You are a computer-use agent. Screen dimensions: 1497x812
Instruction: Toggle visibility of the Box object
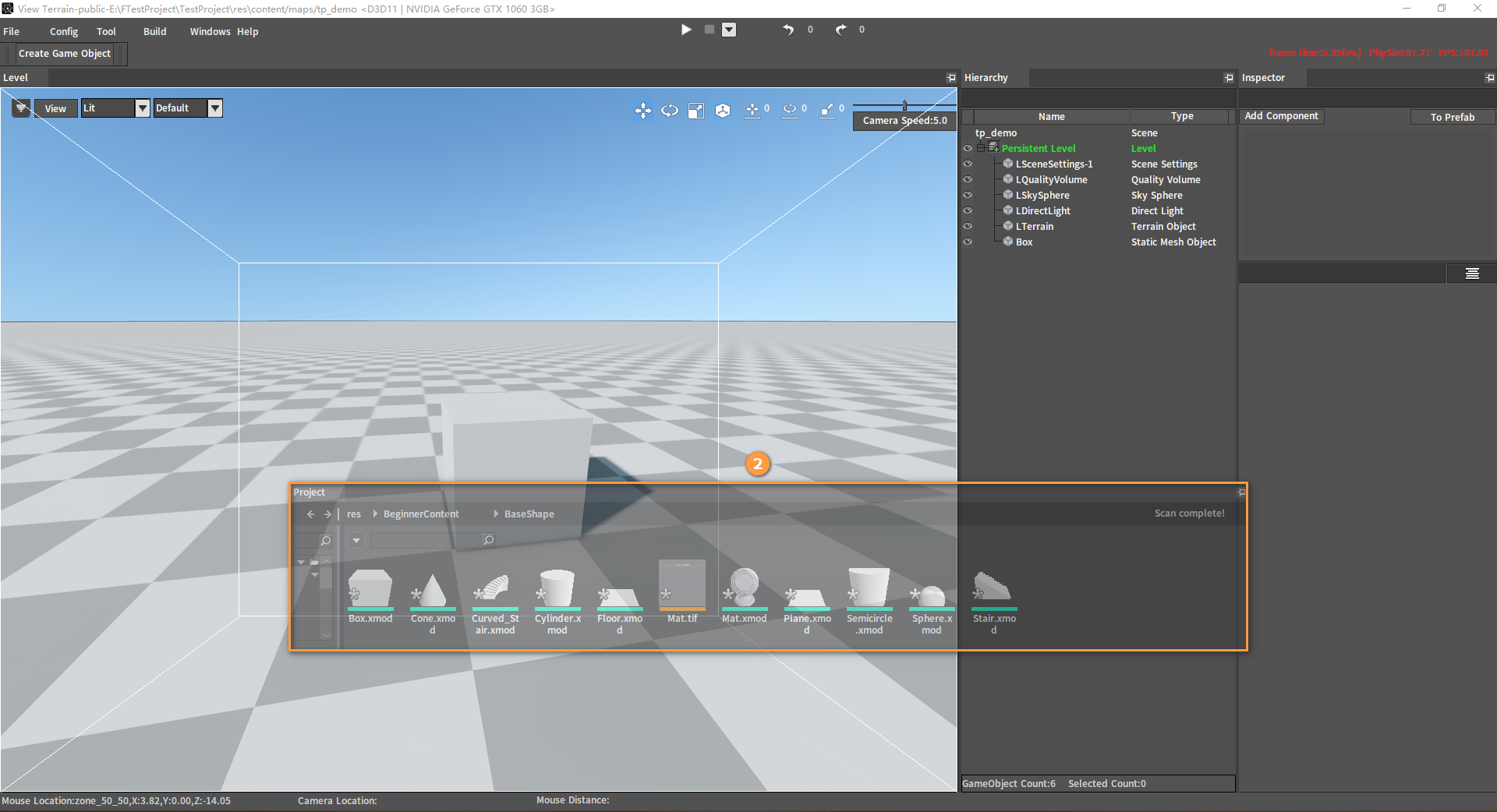click(968, 242)
